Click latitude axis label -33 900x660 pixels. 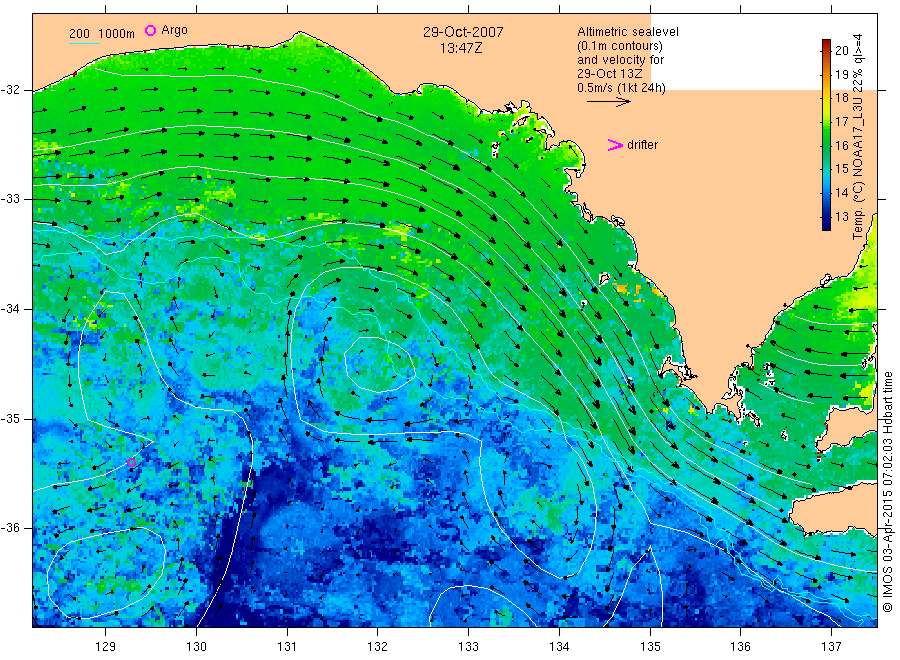tap(10, 199)
